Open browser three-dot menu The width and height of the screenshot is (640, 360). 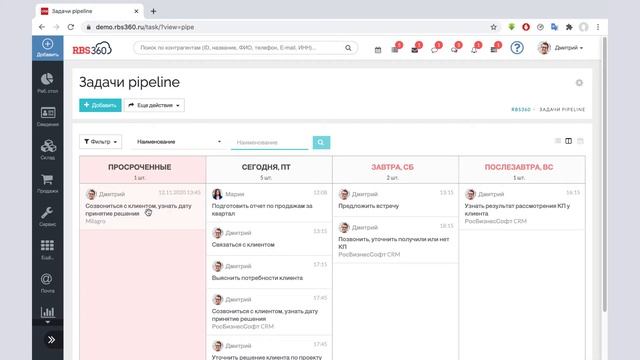point(598,27)
